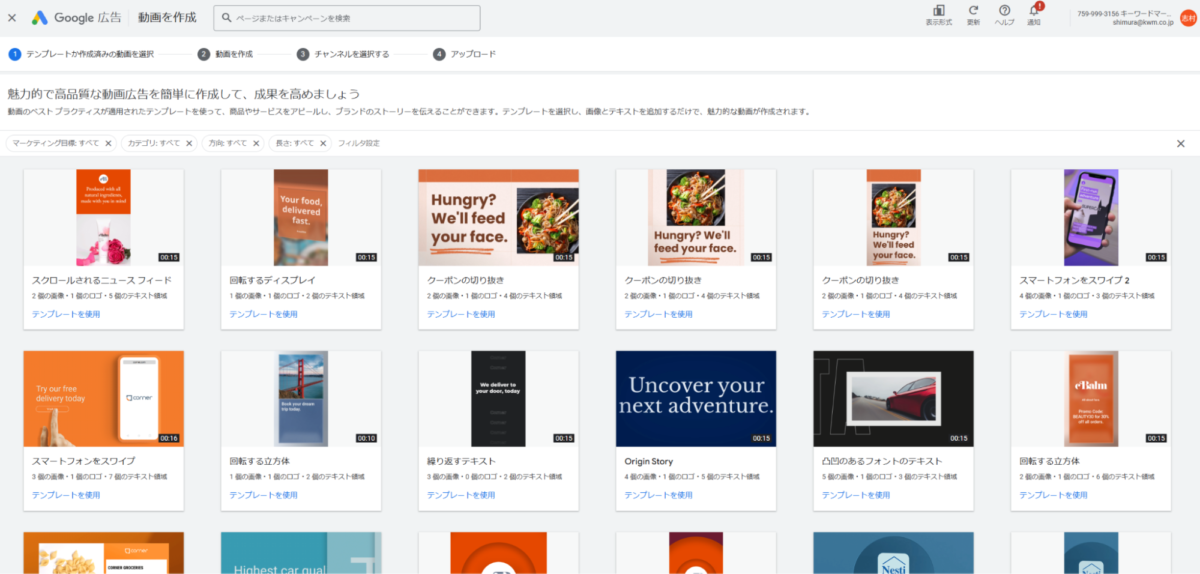Click the スマートフォンをスワイプ 2 title
Viewport: 1200px width, 574px height.
point(1074,280)
